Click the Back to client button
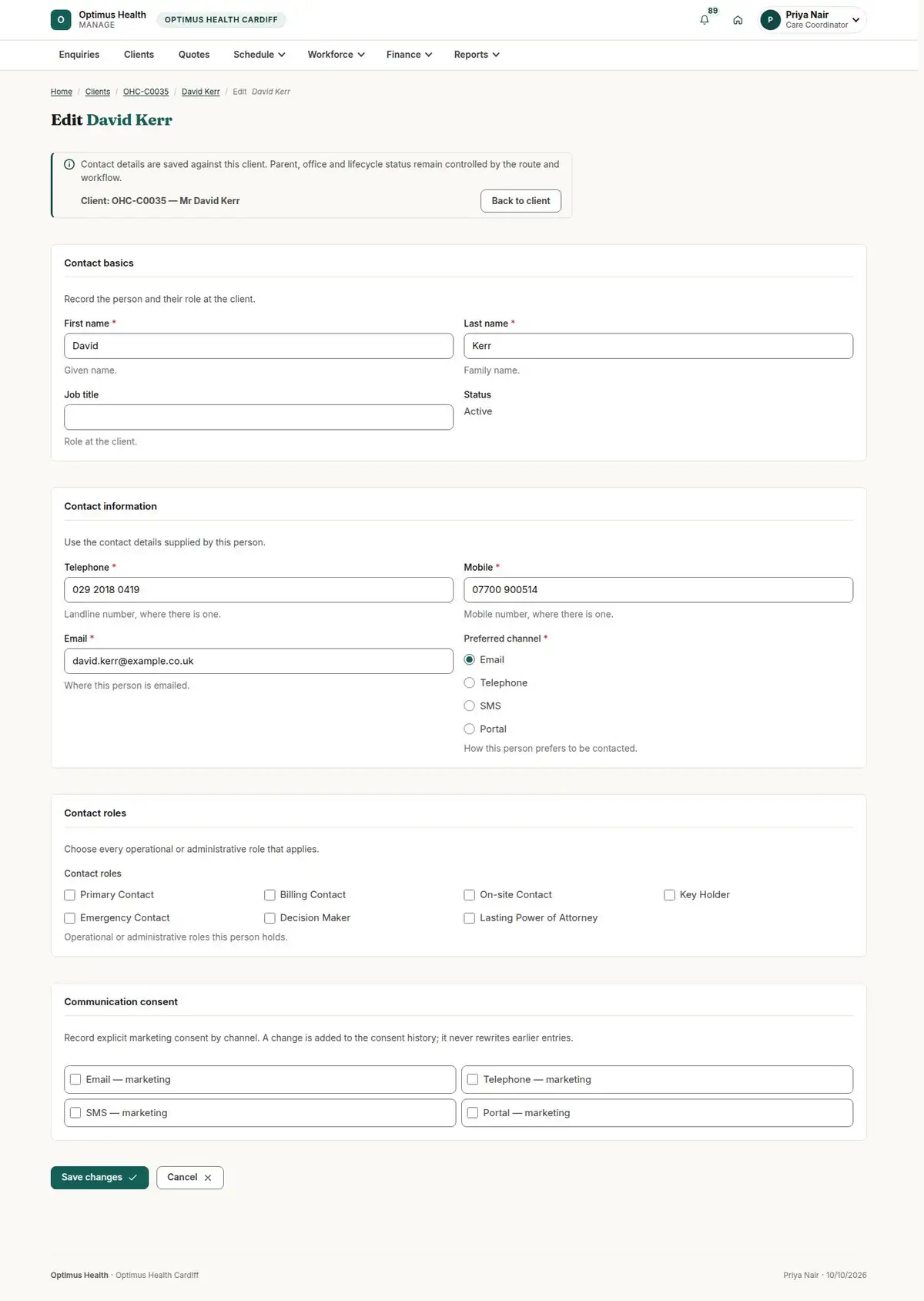Viewport: 924px width, 1301px height. click(521, 201)
